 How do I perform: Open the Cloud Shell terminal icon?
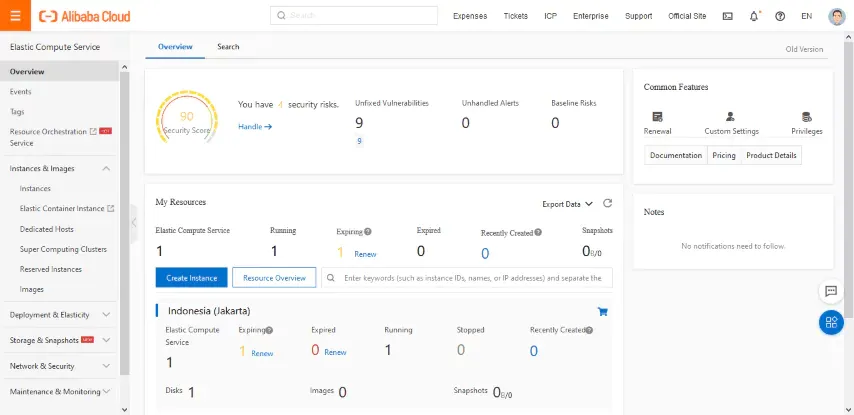[728, 16]
